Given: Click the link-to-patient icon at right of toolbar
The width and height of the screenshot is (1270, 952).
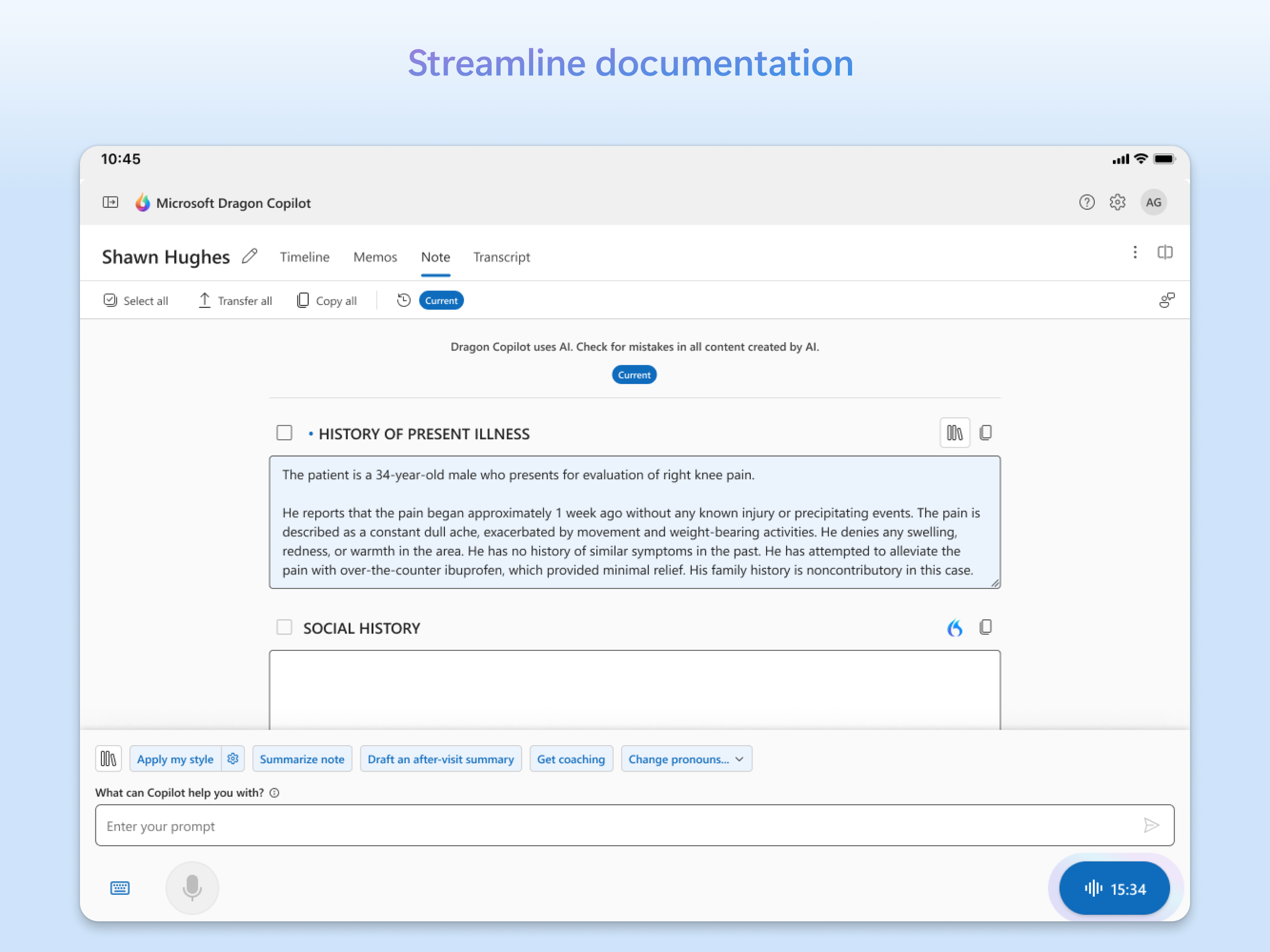Looking at the screenshot, I should (x=1167, y=300).
